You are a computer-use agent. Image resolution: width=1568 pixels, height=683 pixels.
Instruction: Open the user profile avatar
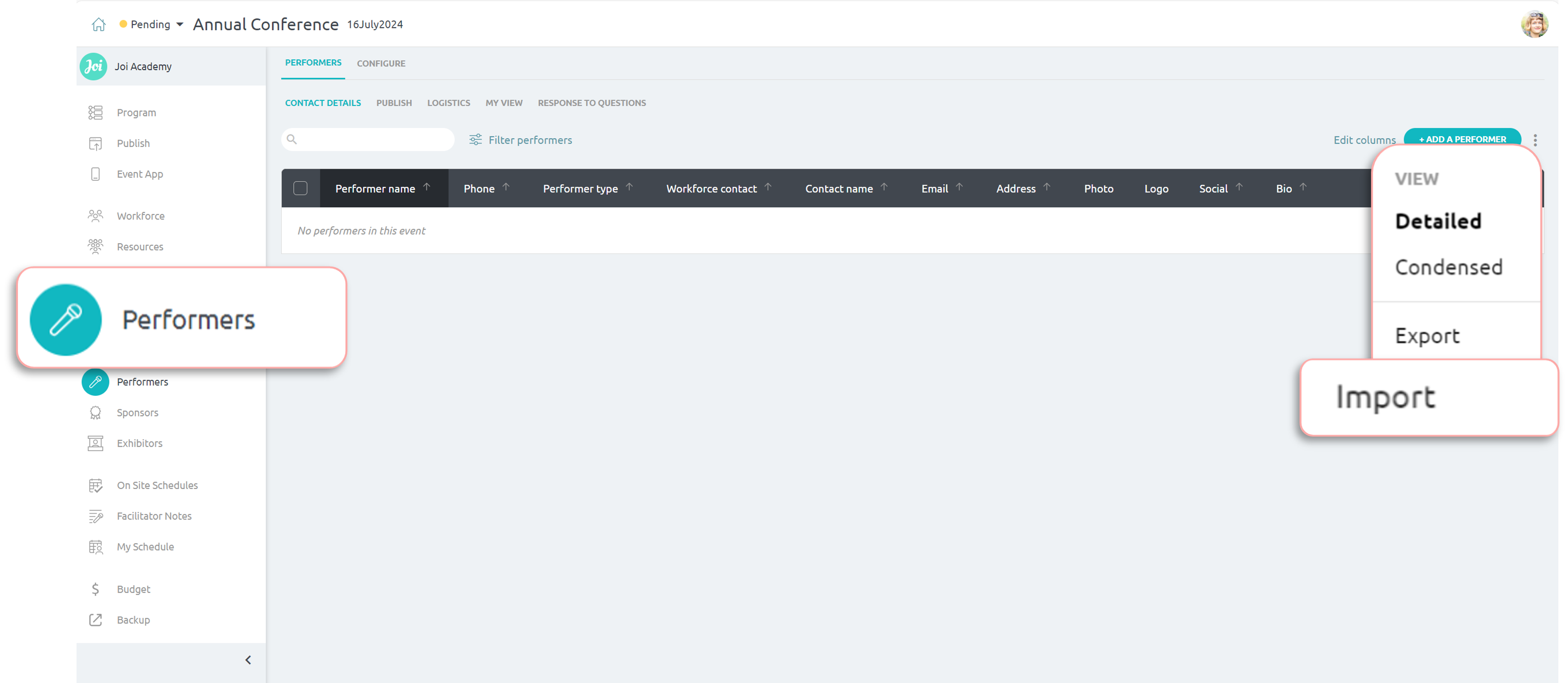pyautogui.click(x=1534, y=24)
